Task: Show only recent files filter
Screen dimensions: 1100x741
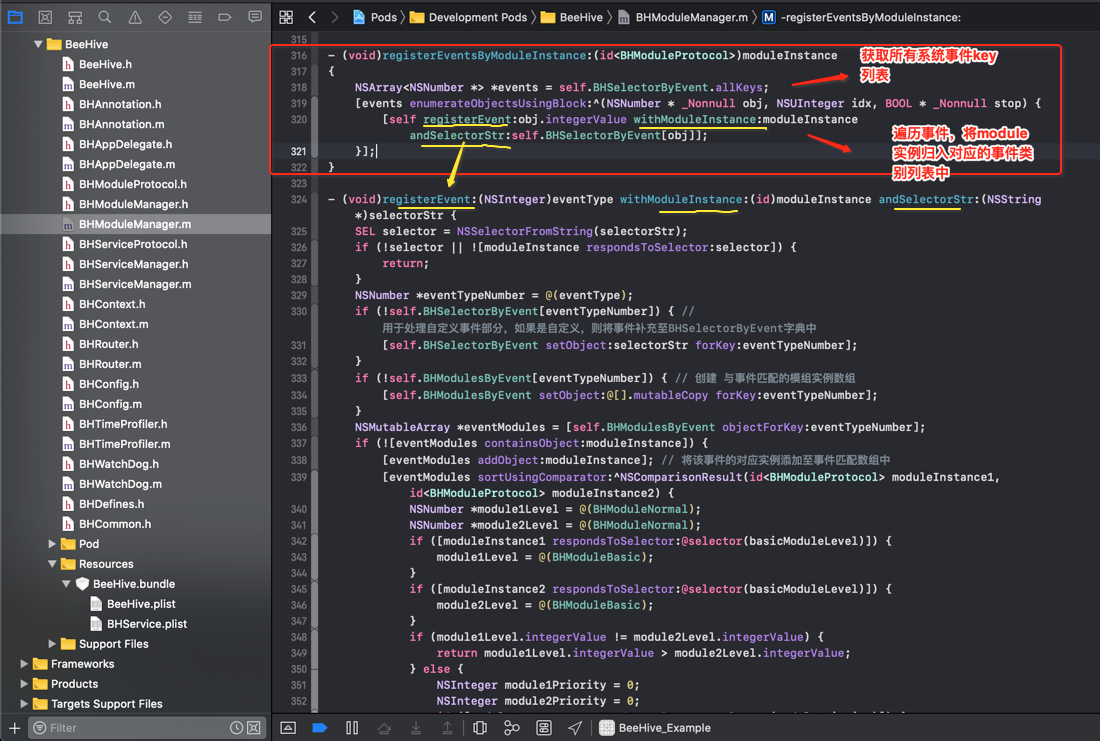Action: tap(236, 728)
